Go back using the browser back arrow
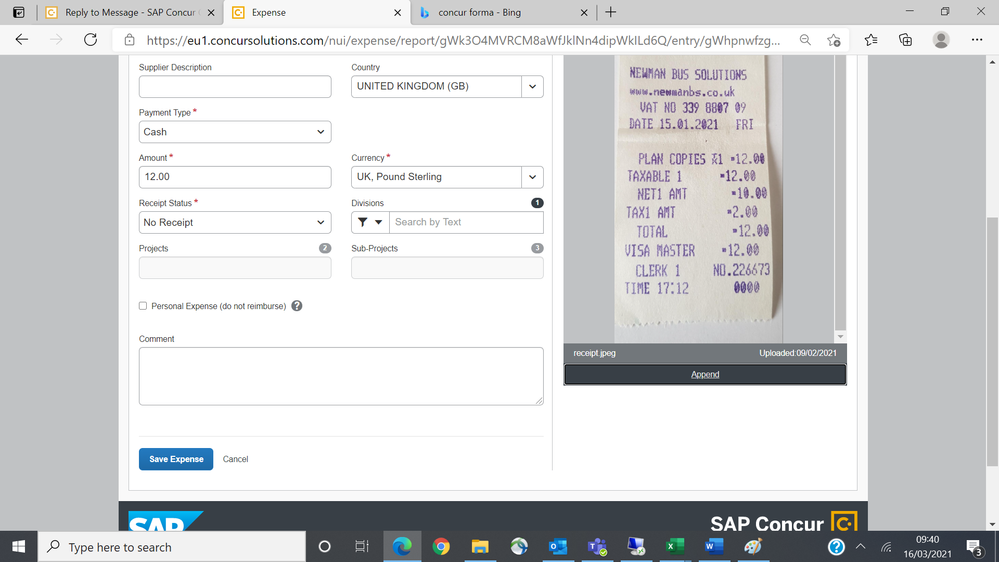 (22, 40)
